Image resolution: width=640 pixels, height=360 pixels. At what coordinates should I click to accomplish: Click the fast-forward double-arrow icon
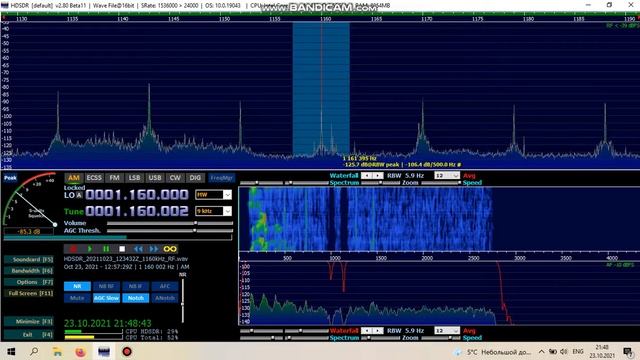click(154, 249)
